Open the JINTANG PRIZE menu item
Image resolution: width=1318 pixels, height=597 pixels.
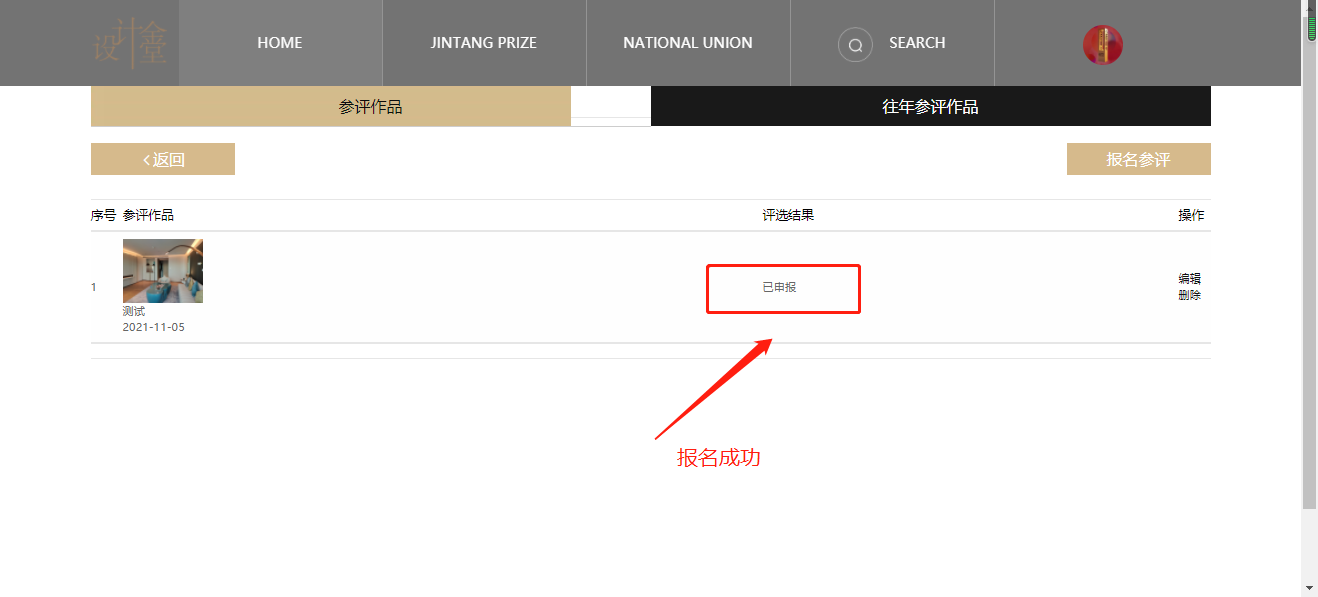[x=484, y=43]
